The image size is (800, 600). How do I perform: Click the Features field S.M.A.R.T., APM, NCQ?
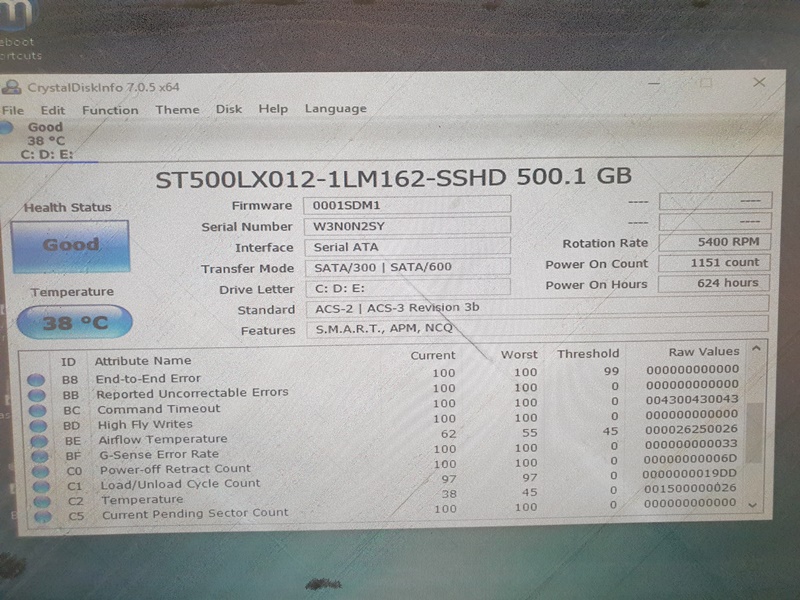pyautogui.click(x=537, y=327)
